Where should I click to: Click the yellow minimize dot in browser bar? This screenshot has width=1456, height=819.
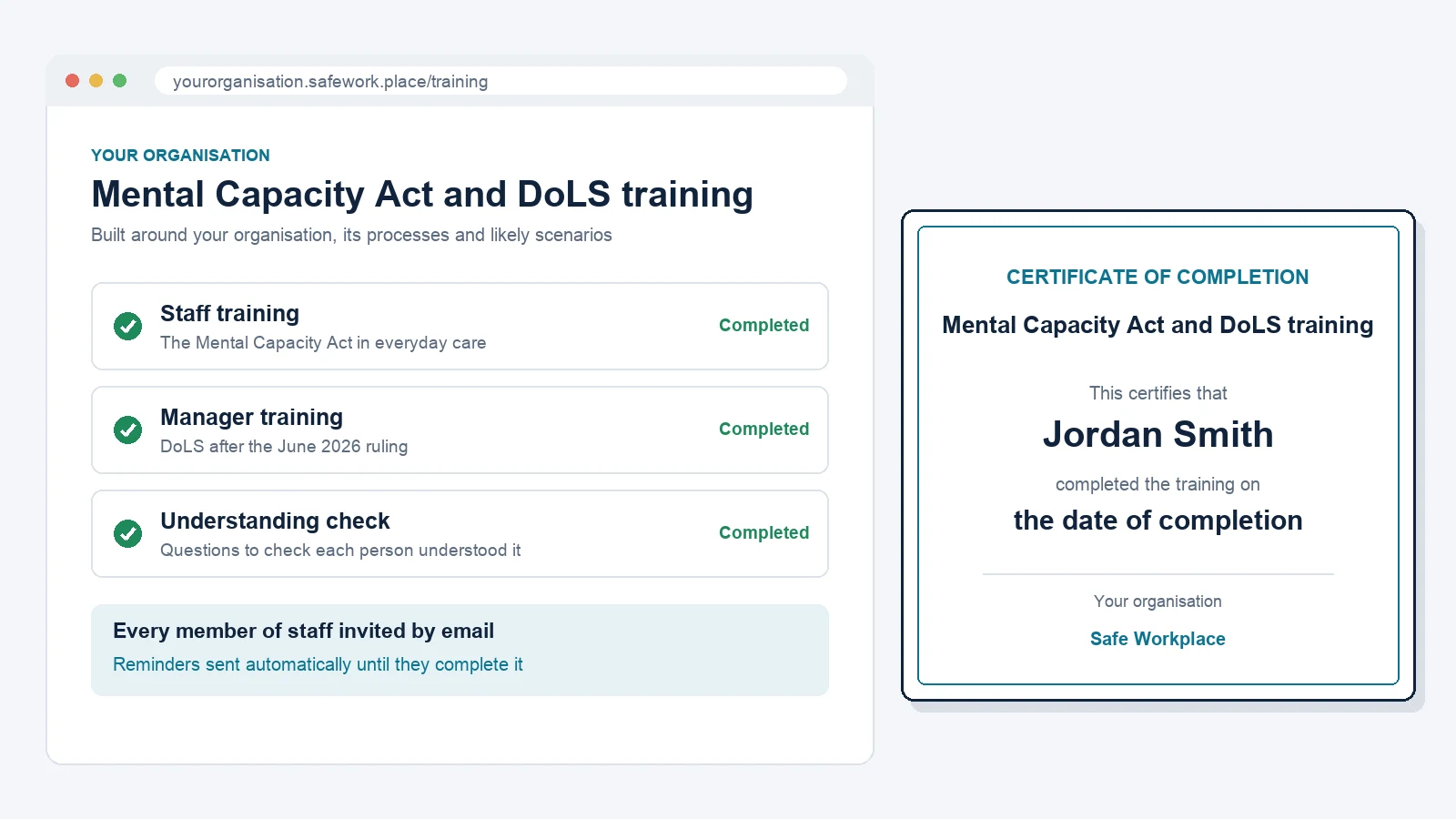[x=96, y=81]
